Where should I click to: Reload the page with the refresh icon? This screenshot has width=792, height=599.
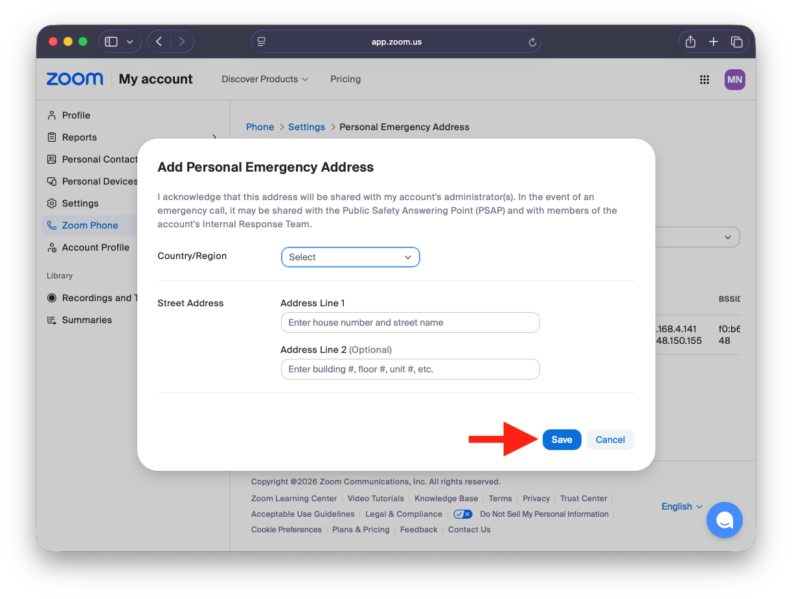click(532, 42)
